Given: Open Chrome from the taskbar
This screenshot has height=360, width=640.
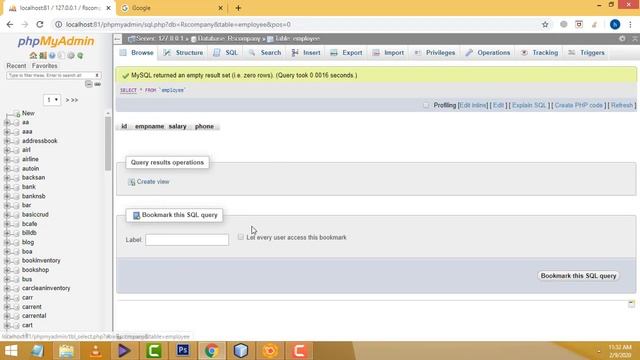Looking at the screenshot, I should coord(211,351).
